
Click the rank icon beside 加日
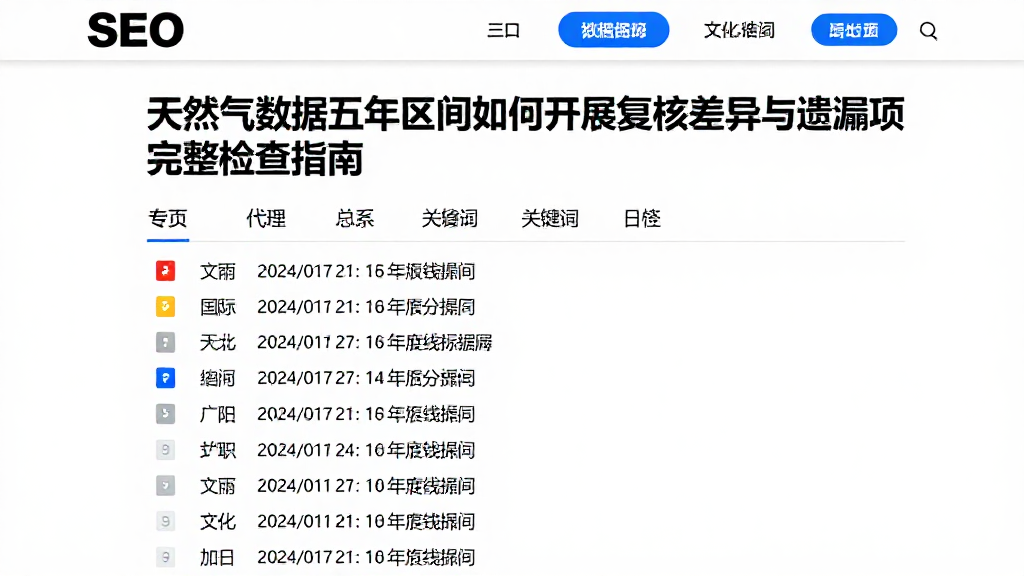tap(165, 557)
